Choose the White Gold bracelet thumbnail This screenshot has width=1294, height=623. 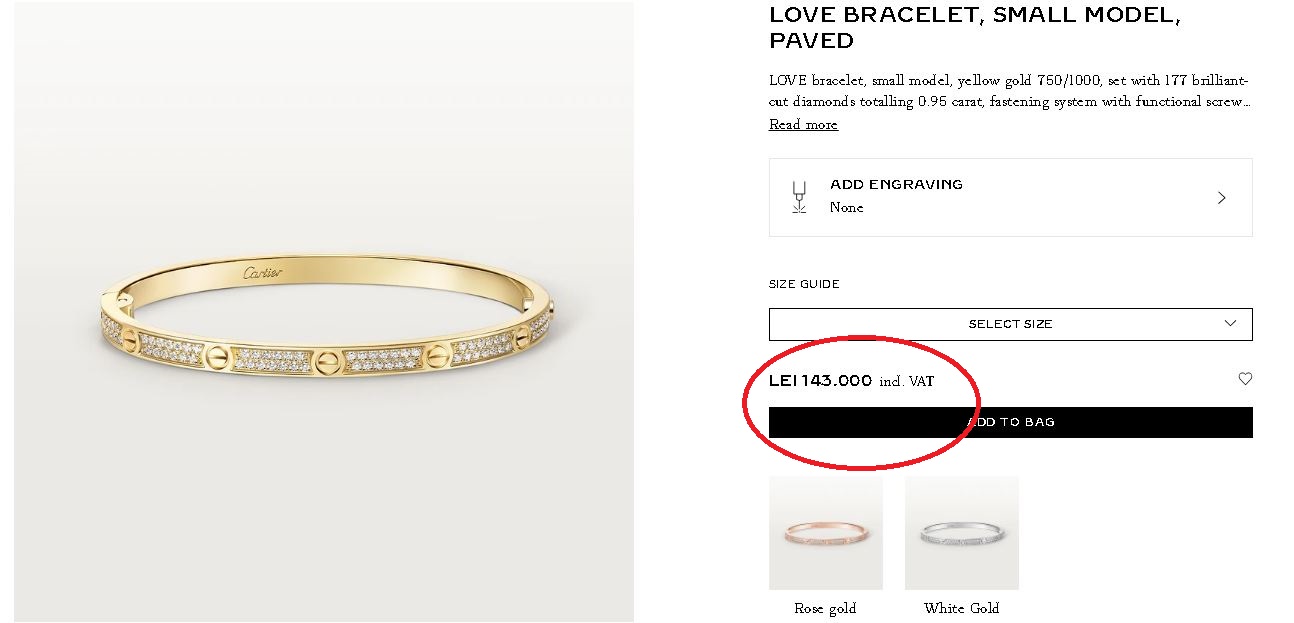coord(961,532)
